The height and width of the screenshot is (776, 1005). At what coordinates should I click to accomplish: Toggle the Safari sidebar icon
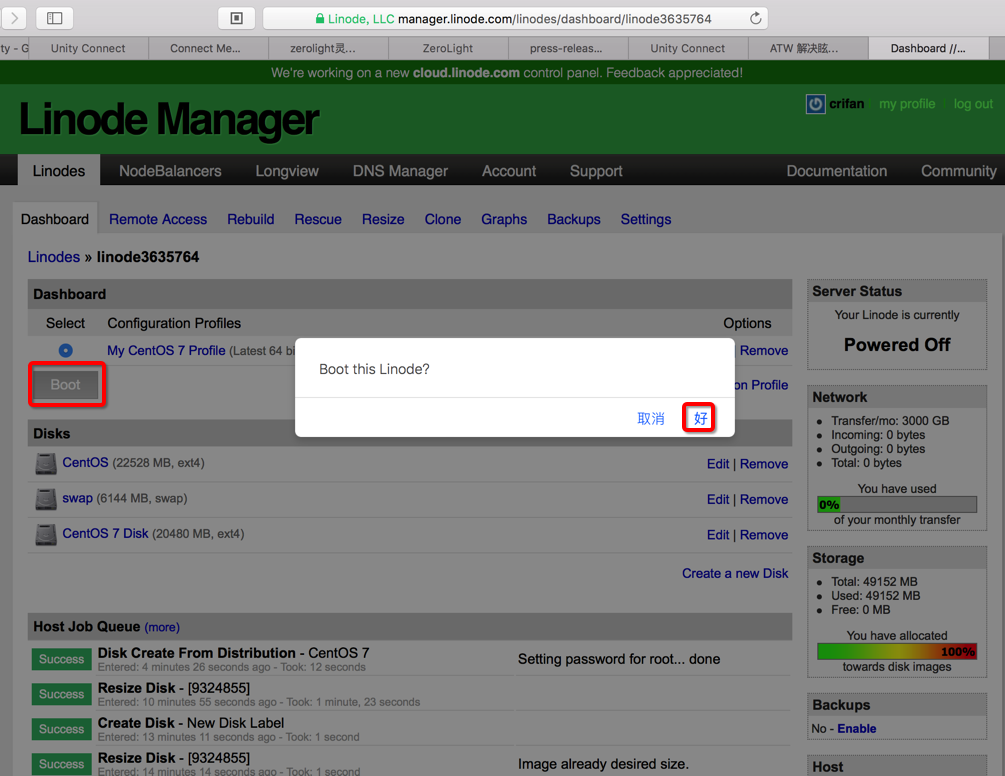[54, 18]
